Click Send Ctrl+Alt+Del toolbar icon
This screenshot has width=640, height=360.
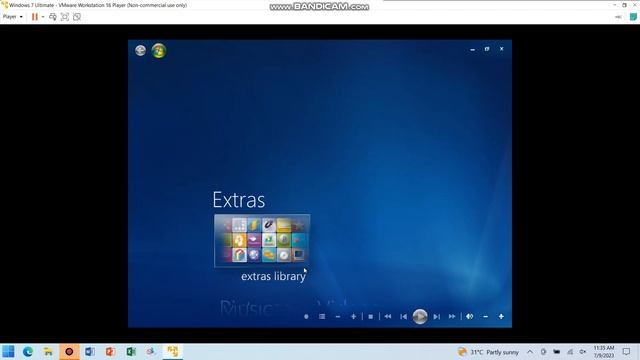(x=53, y=17)
